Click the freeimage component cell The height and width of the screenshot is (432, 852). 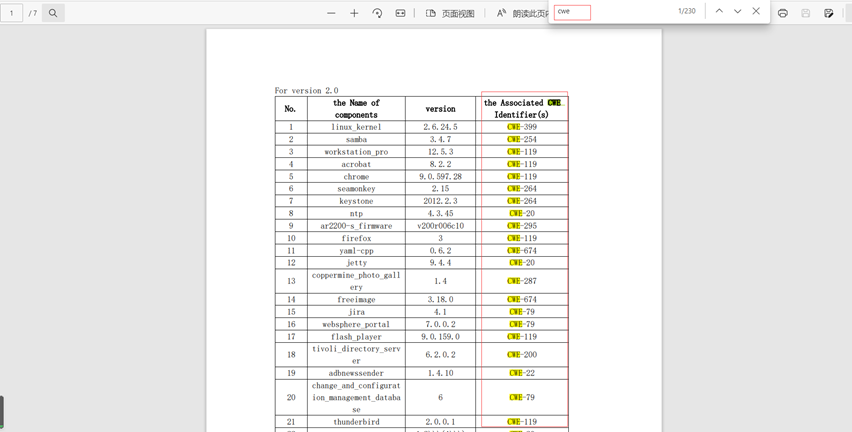[356, 299]
